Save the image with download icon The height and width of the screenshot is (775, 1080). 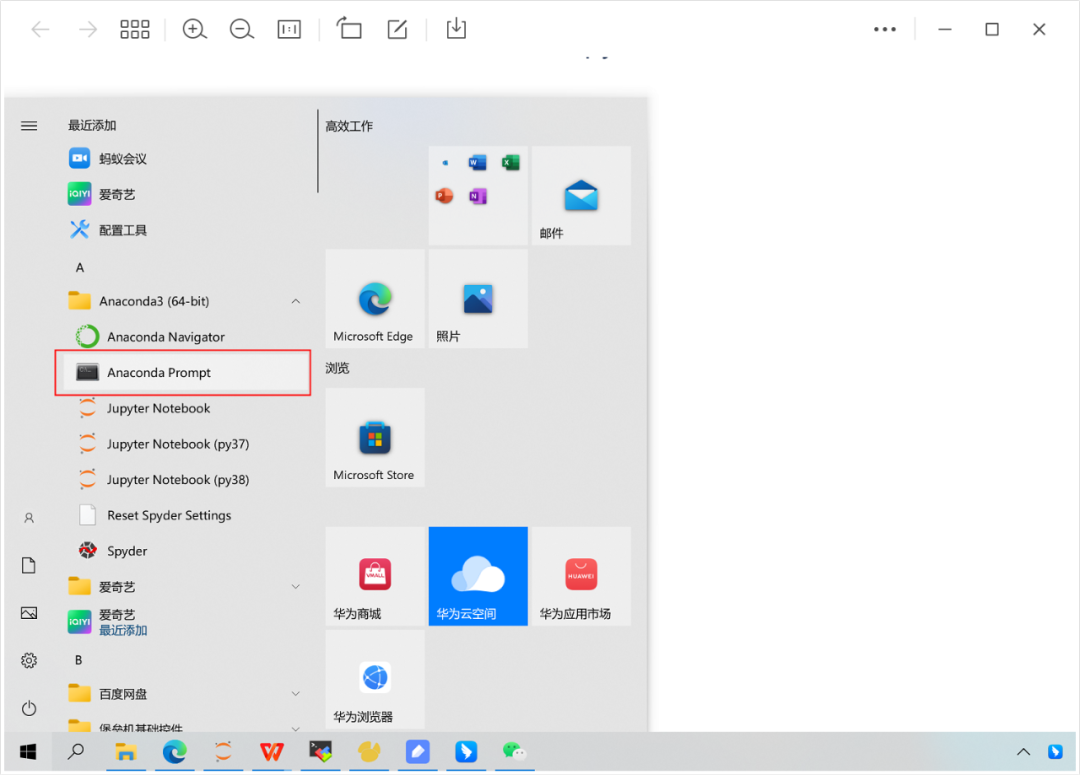point(456,28)
